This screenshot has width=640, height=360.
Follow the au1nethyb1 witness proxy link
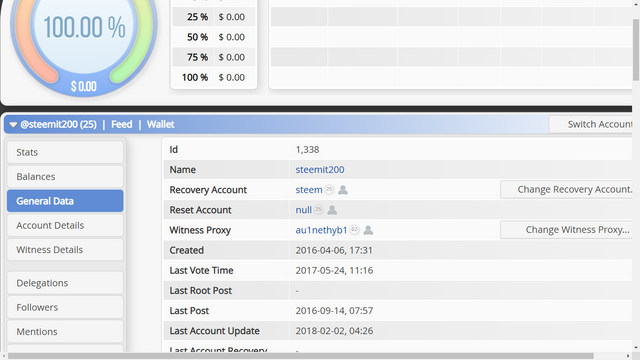[321, 230]
